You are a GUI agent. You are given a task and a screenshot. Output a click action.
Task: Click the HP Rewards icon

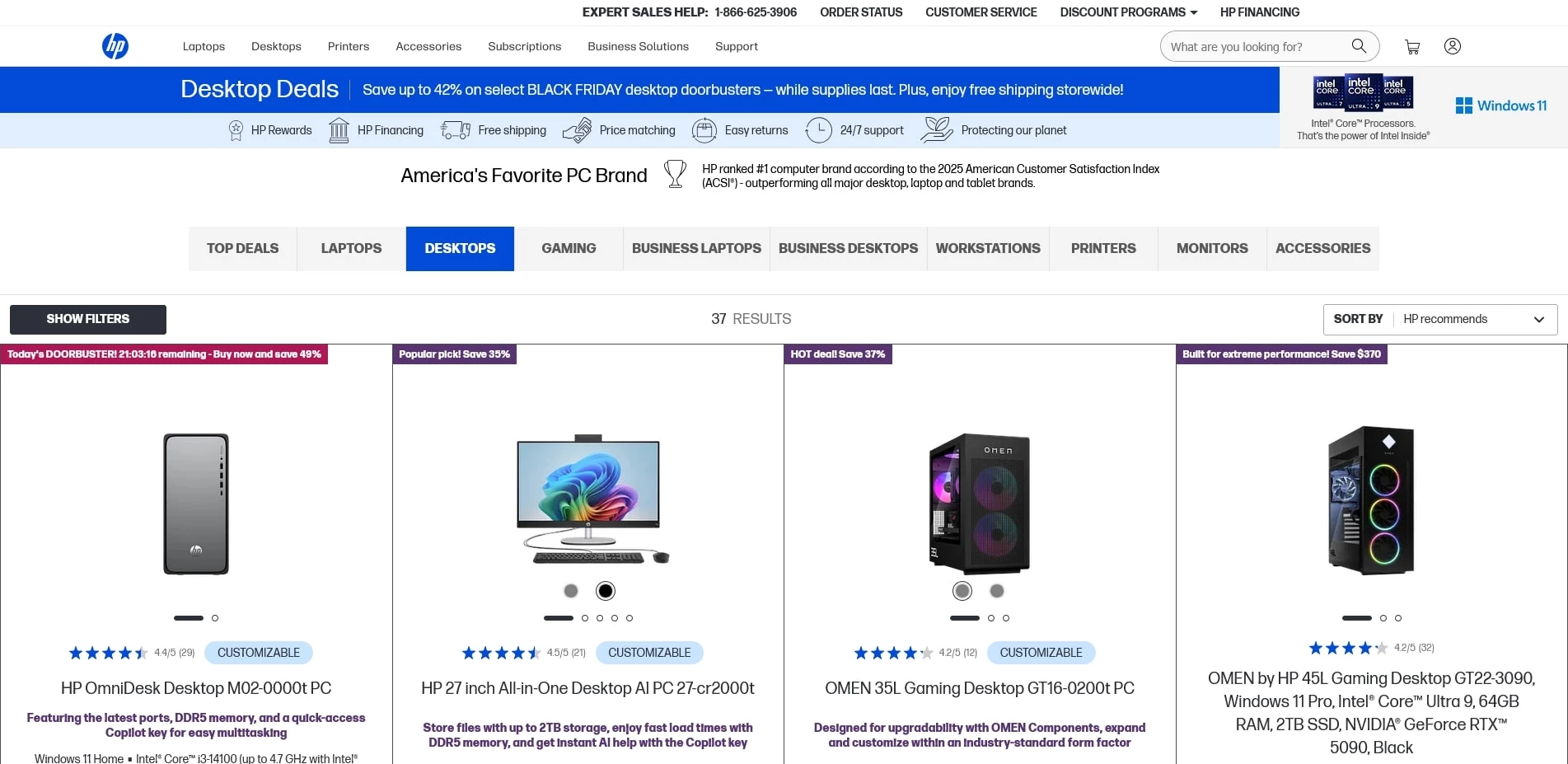pyautogui.click(x=236, y=130)
